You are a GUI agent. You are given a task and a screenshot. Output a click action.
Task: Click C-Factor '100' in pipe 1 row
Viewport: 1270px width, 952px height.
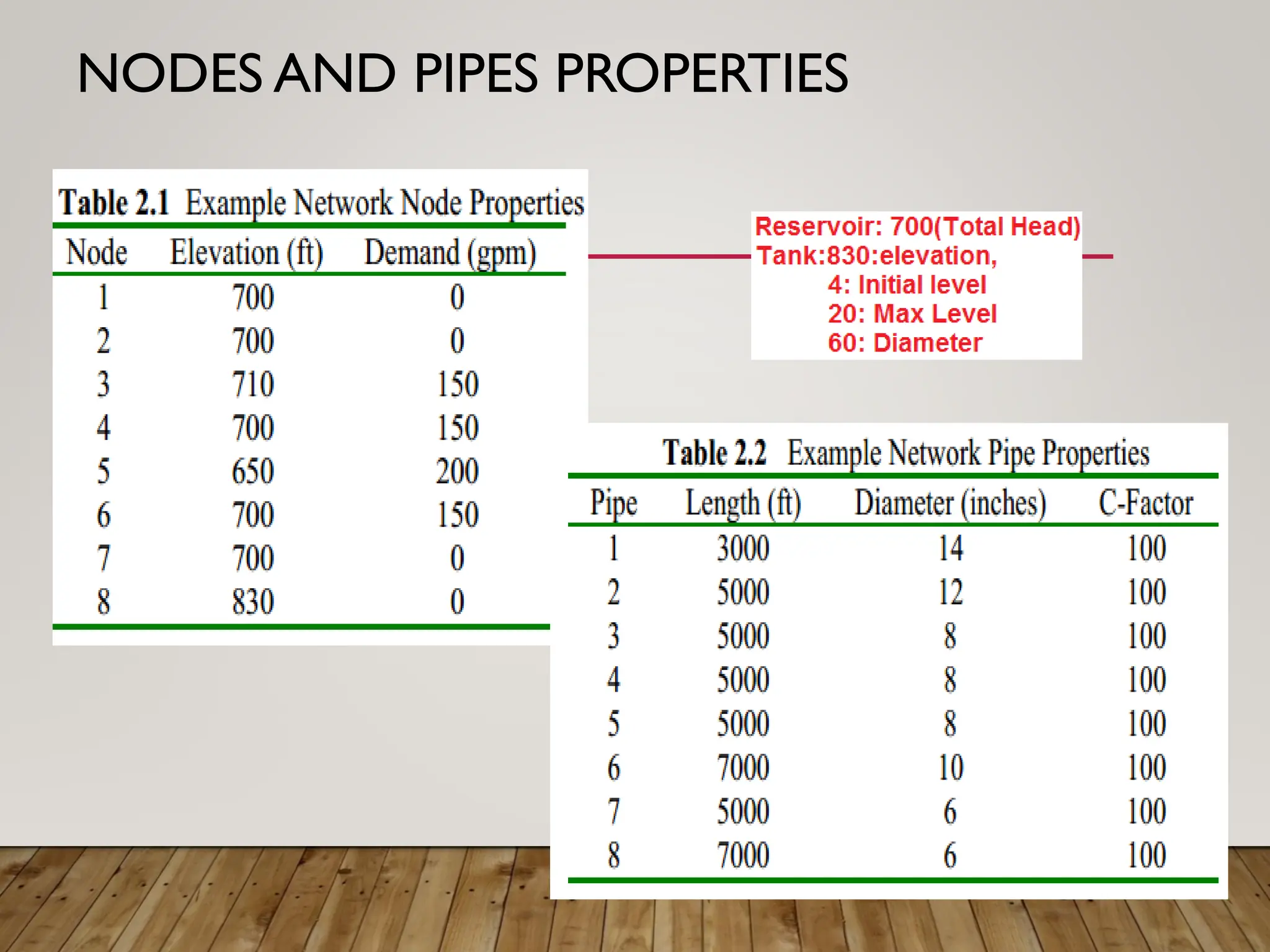(x=1146, y=549)
